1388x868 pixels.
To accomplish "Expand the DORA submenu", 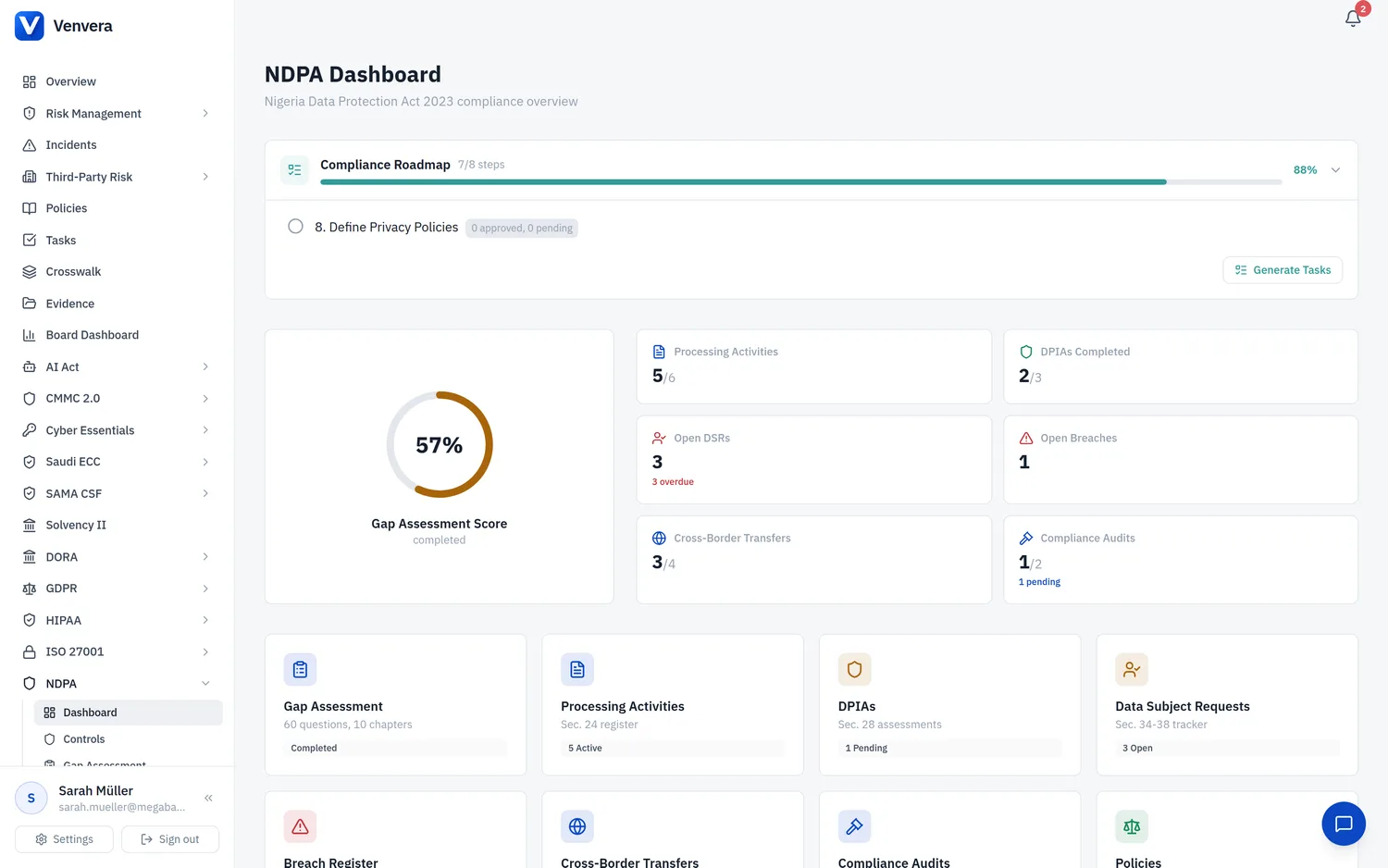I will click(205, 557).
